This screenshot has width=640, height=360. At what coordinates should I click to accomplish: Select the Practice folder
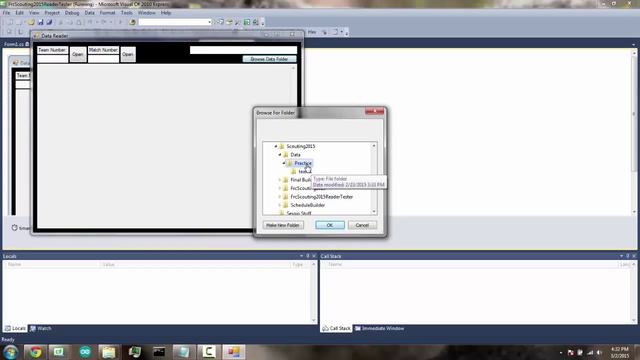tap(303, 163)
